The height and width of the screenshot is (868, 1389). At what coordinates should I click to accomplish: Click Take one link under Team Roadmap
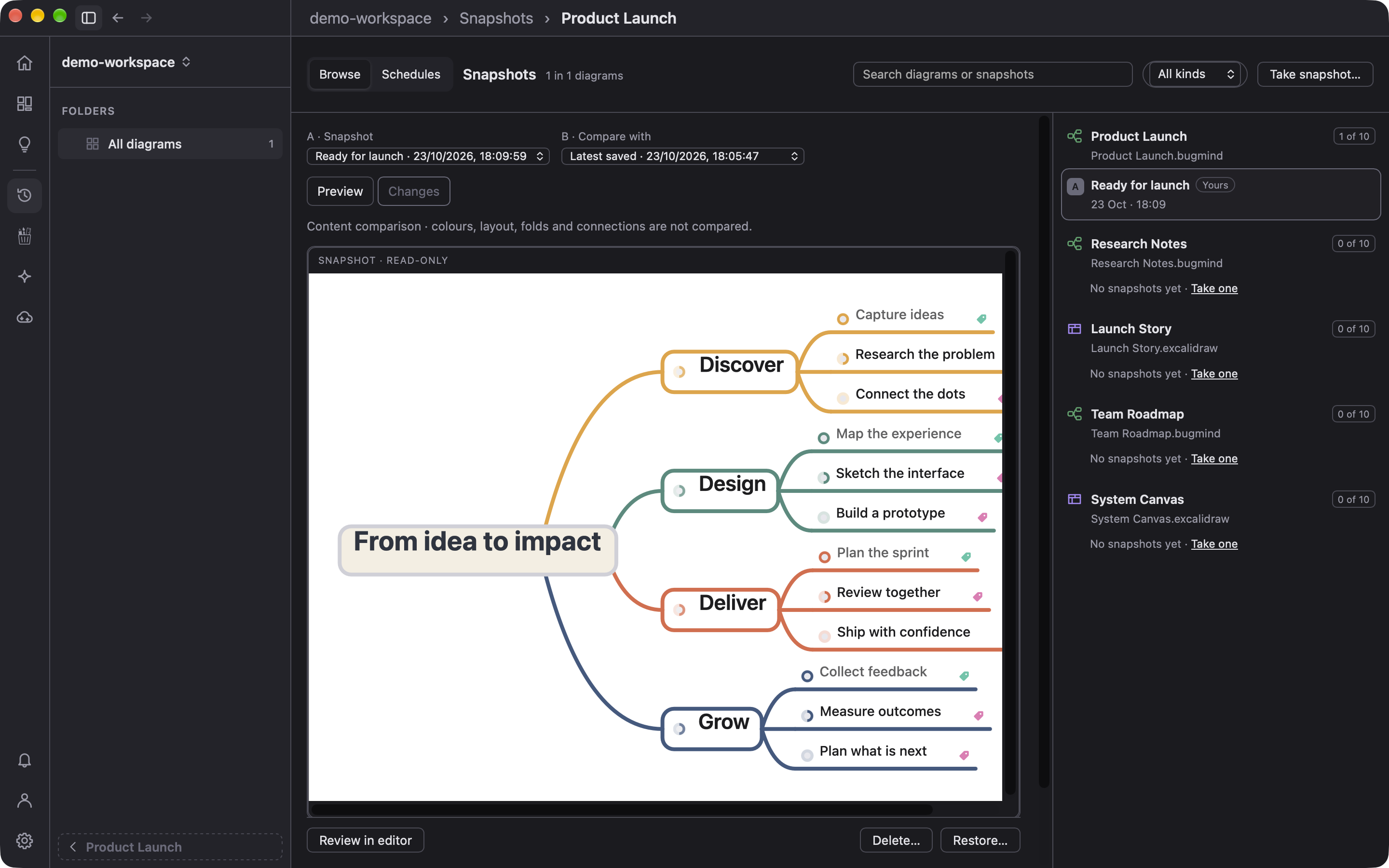point(1214,458)
